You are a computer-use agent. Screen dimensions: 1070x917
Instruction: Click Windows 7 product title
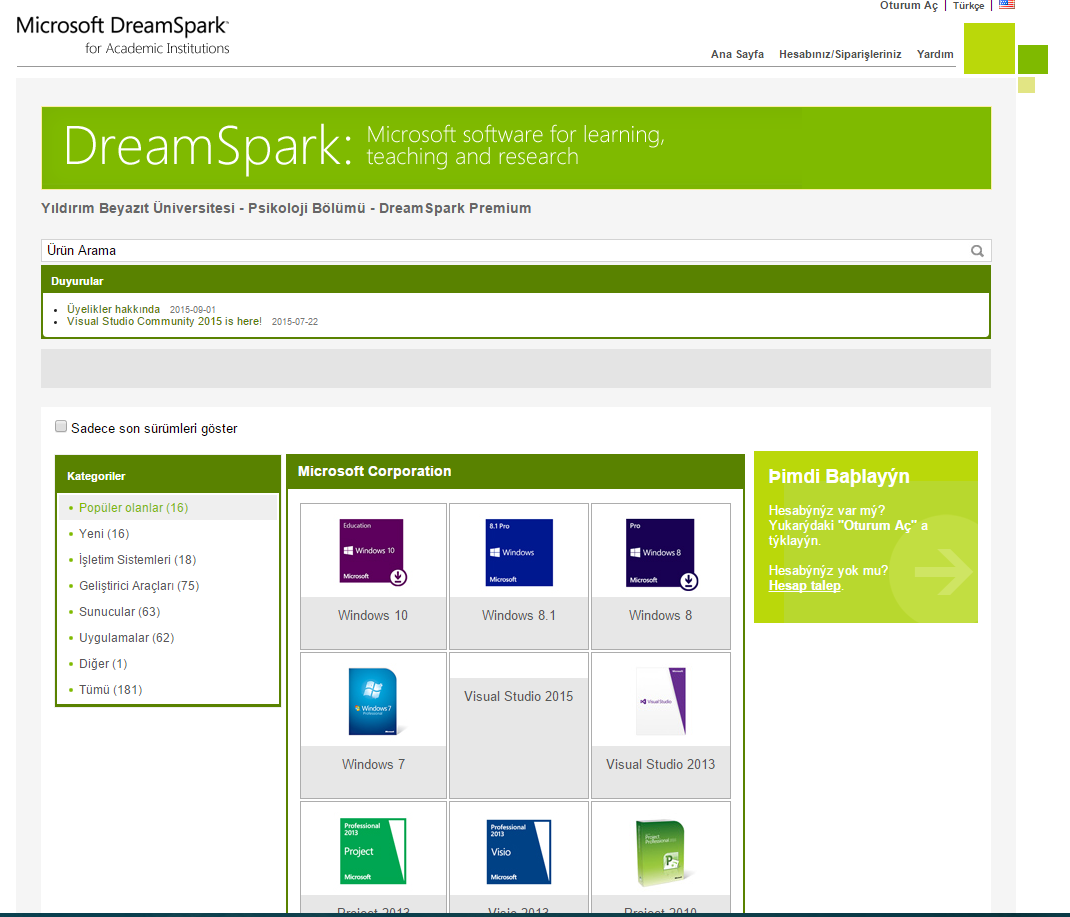click(x=373, y=764)
